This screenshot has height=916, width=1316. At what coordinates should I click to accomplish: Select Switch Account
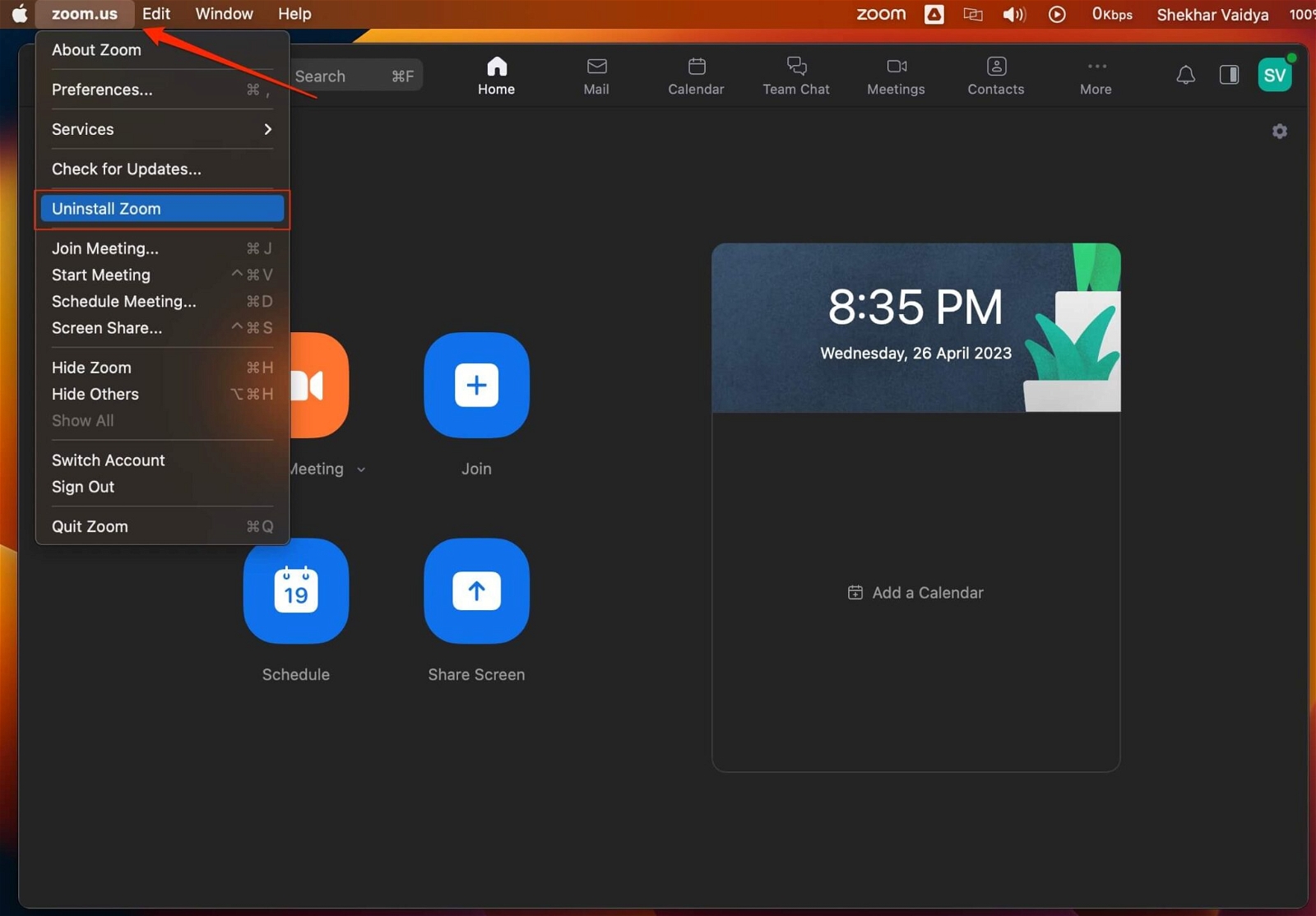point(162,460)
